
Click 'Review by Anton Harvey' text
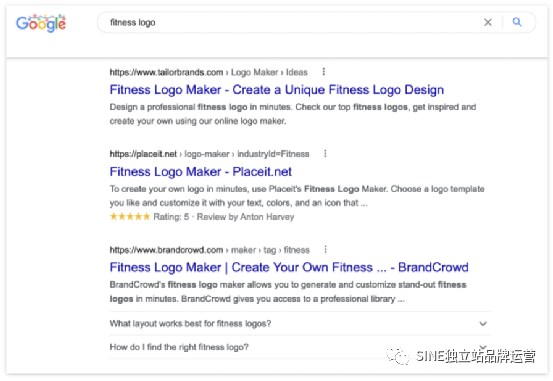[x=245, y=217]
